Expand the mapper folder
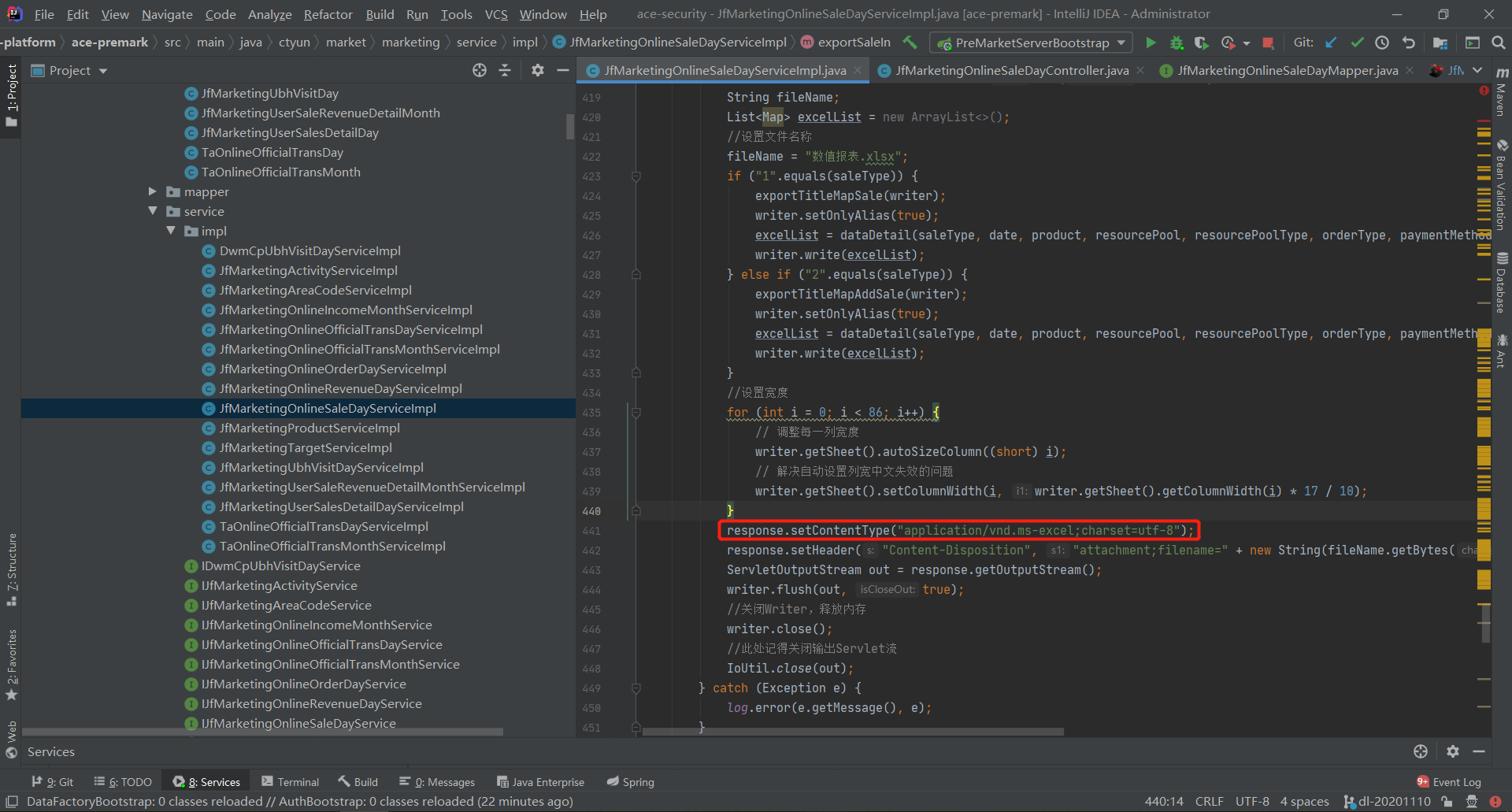 153,191
